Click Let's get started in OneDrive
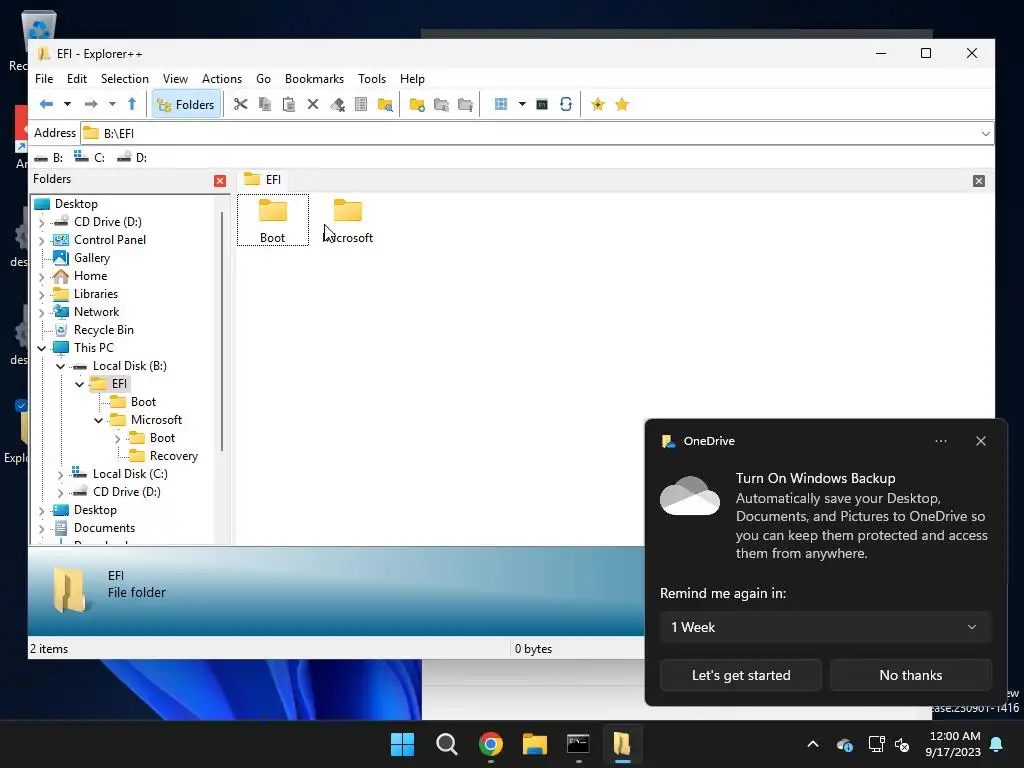 pos(741,675)
